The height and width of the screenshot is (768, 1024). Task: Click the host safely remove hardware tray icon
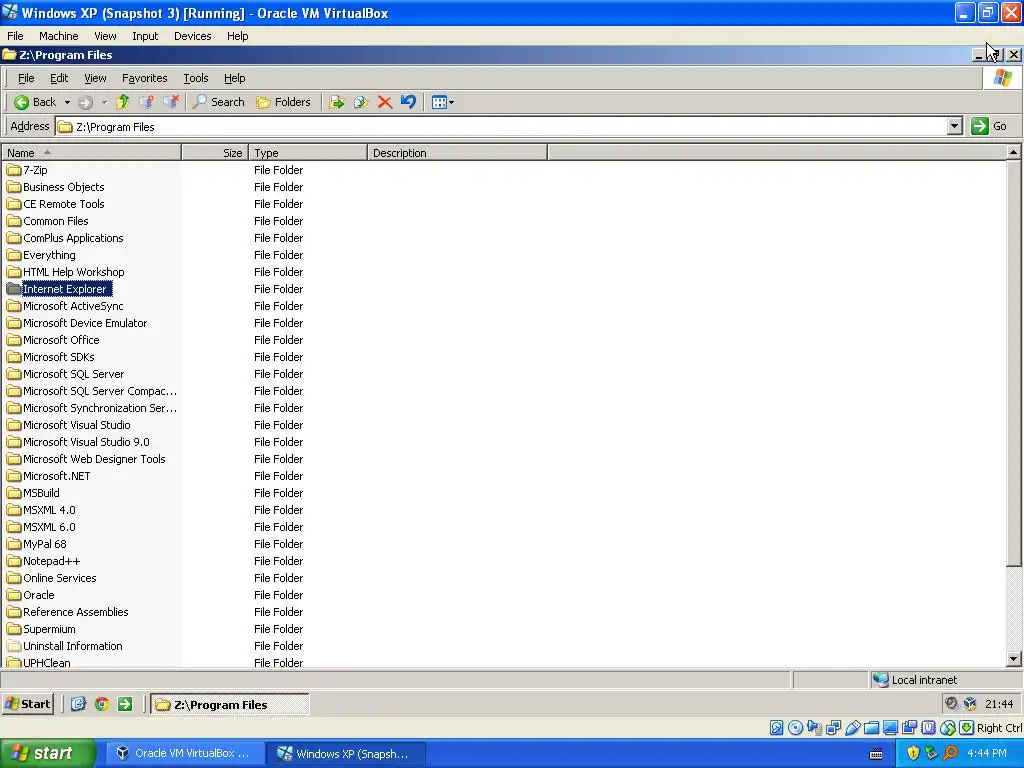(931, 753)
